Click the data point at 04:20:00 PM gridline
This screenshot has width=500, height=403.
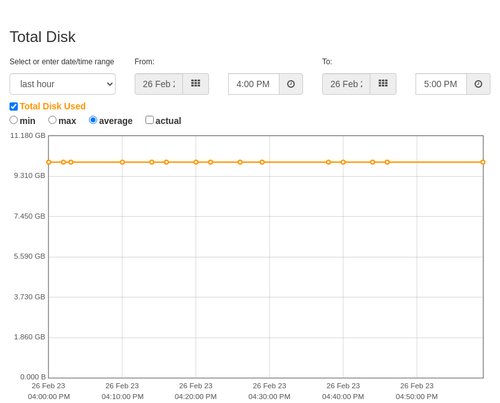(196, 162)
